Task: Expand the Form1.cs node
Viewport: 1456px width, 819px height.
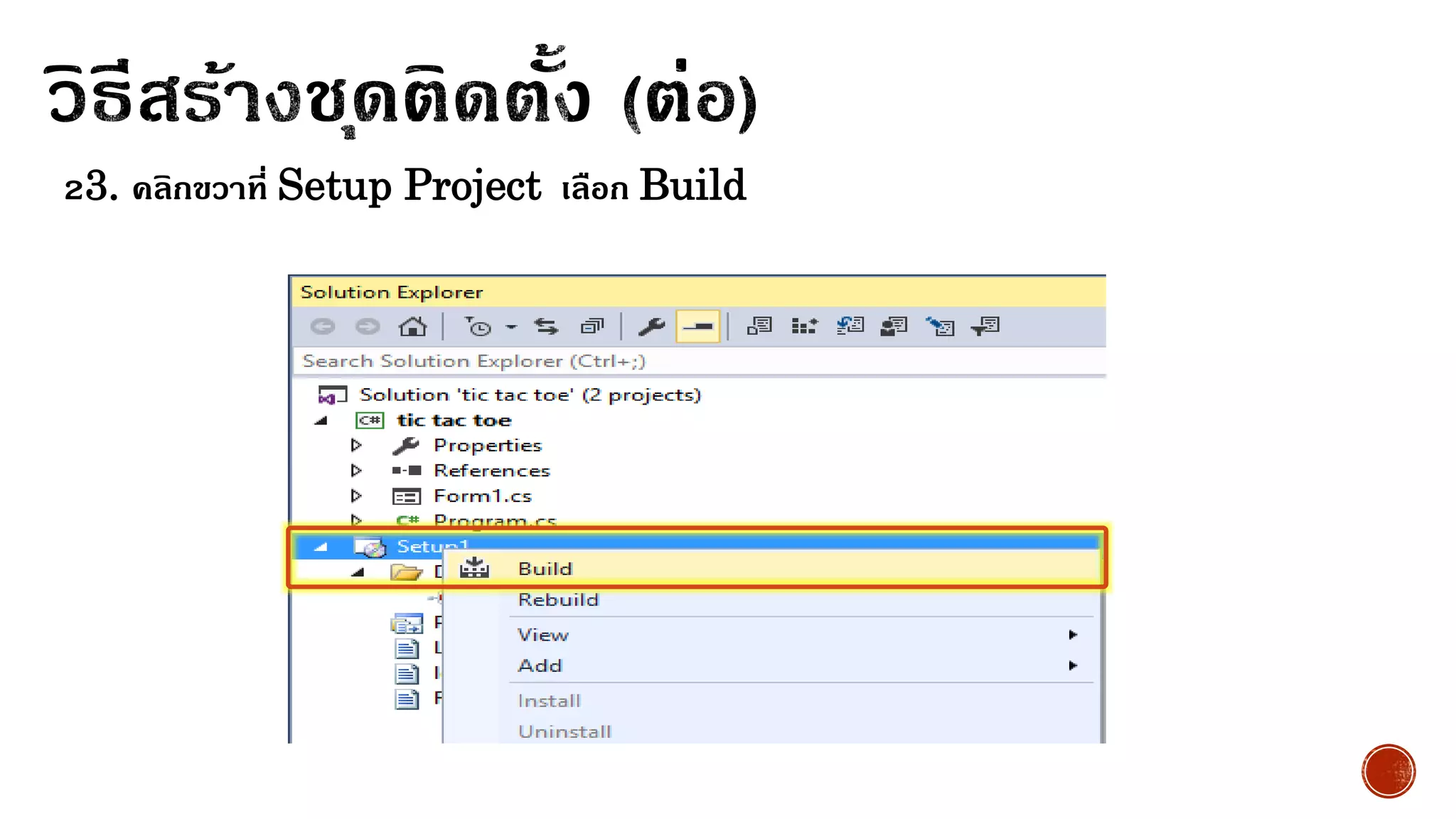Action: pyautogui.click(x=356, y=496)
